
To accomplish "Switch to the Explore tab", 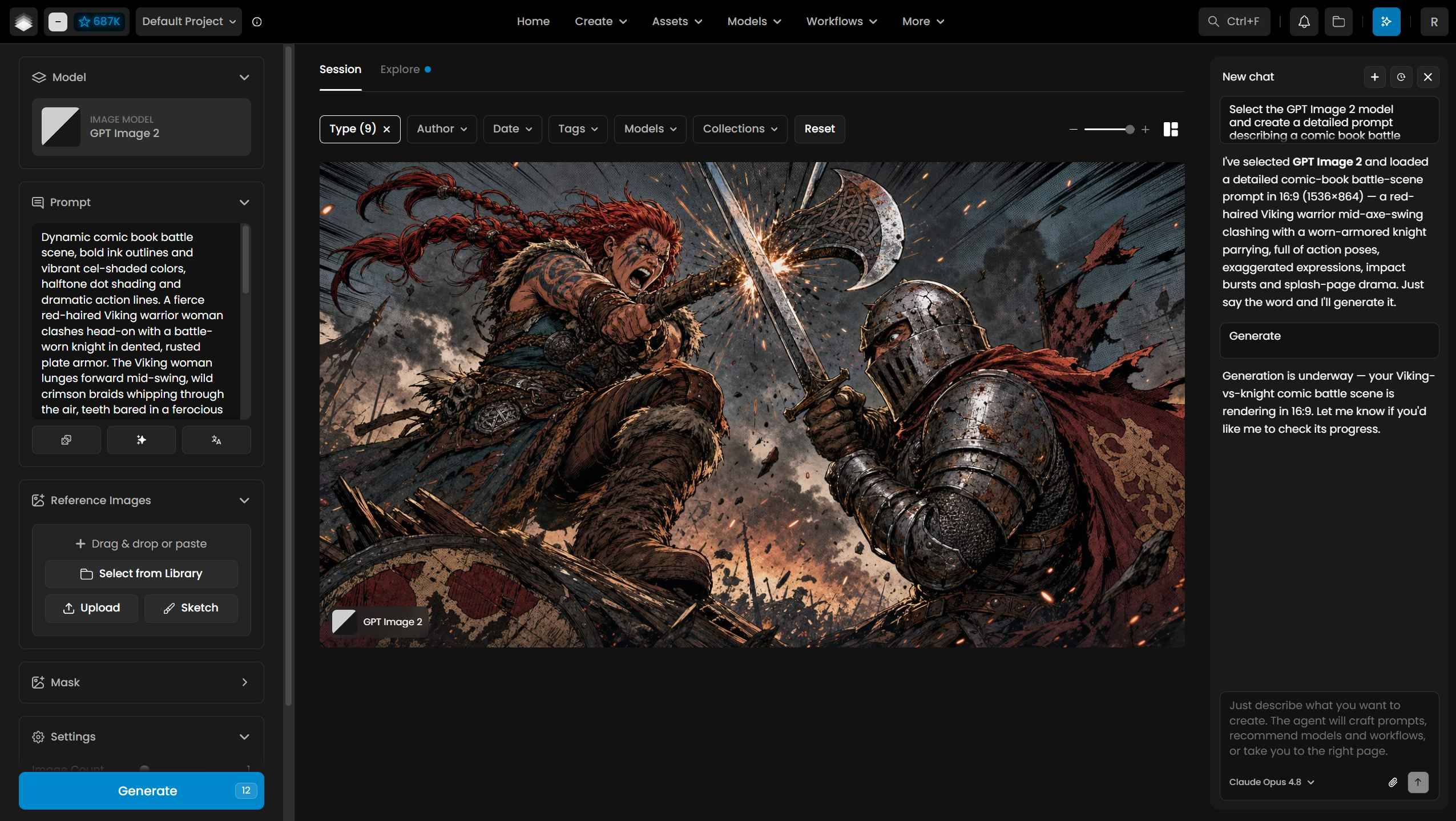I will (x=400, y=69).
